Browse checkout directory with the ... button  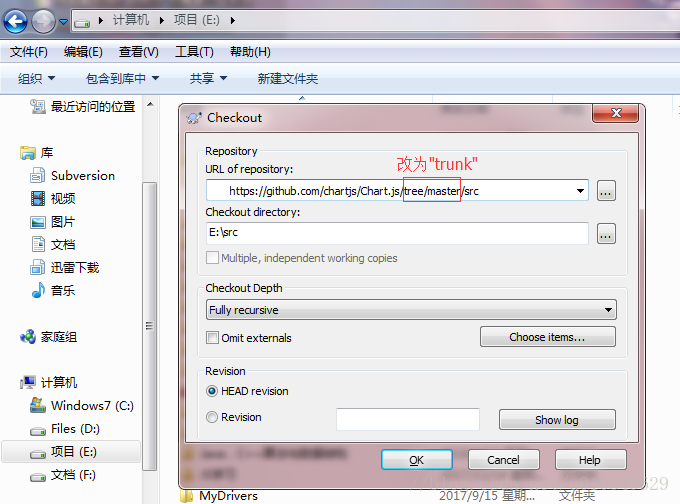(x=606, y=233)
